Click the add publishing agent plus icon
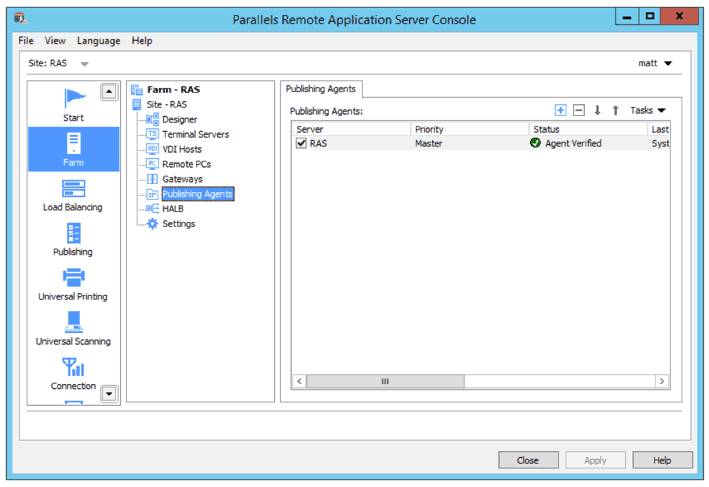Image resolution: width=709 pixels, height=487 pixels. pyautogui.click(x=560, y=110)
